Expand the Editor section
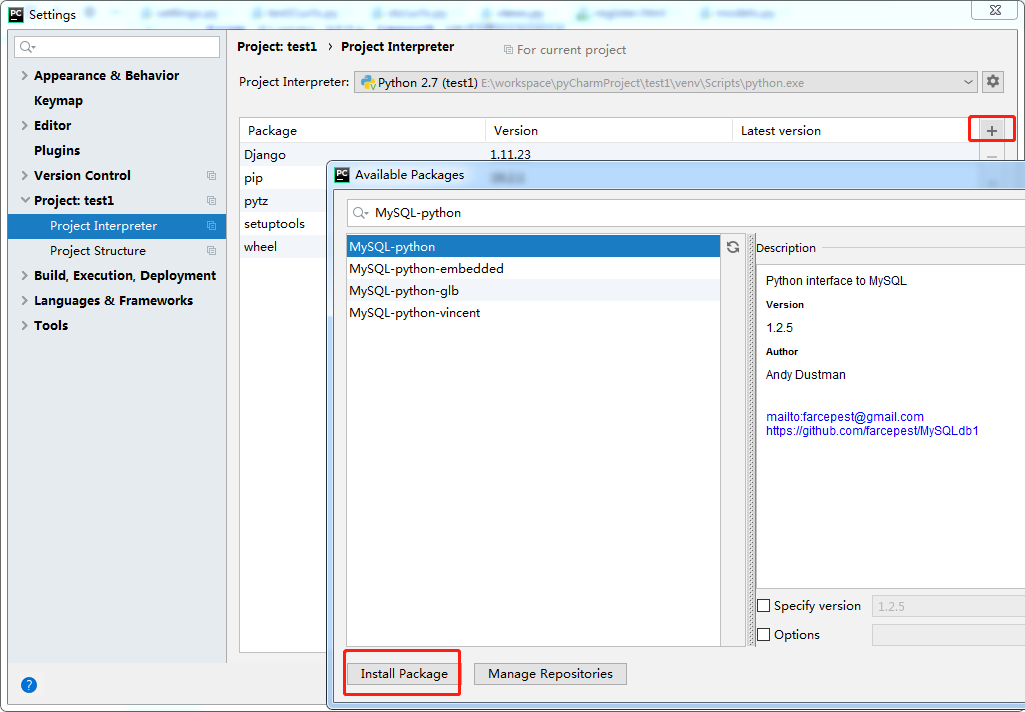The height and width of the screenshot is (712, 1025). (25, 126)
